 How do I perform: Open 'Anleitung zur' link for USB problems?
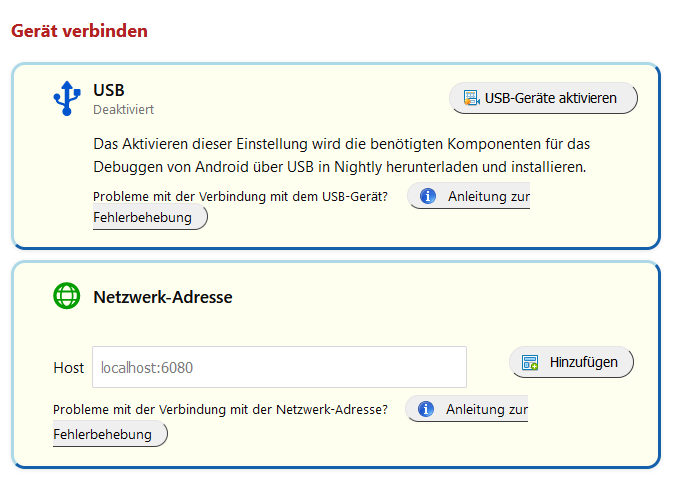tap(487, 196)
